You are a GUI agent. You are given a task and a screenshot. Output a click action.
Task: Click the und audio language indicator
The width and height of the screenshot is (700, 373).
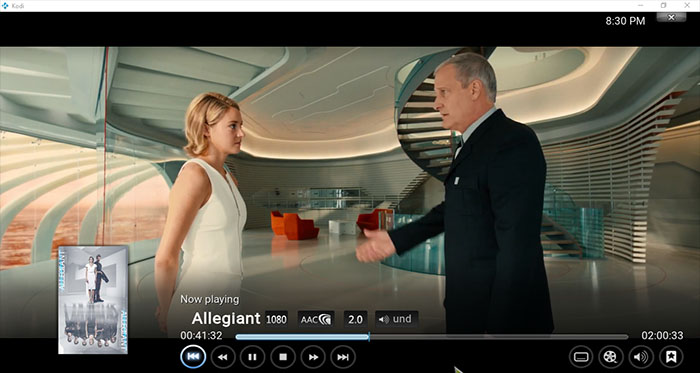[x=396, y=319]
